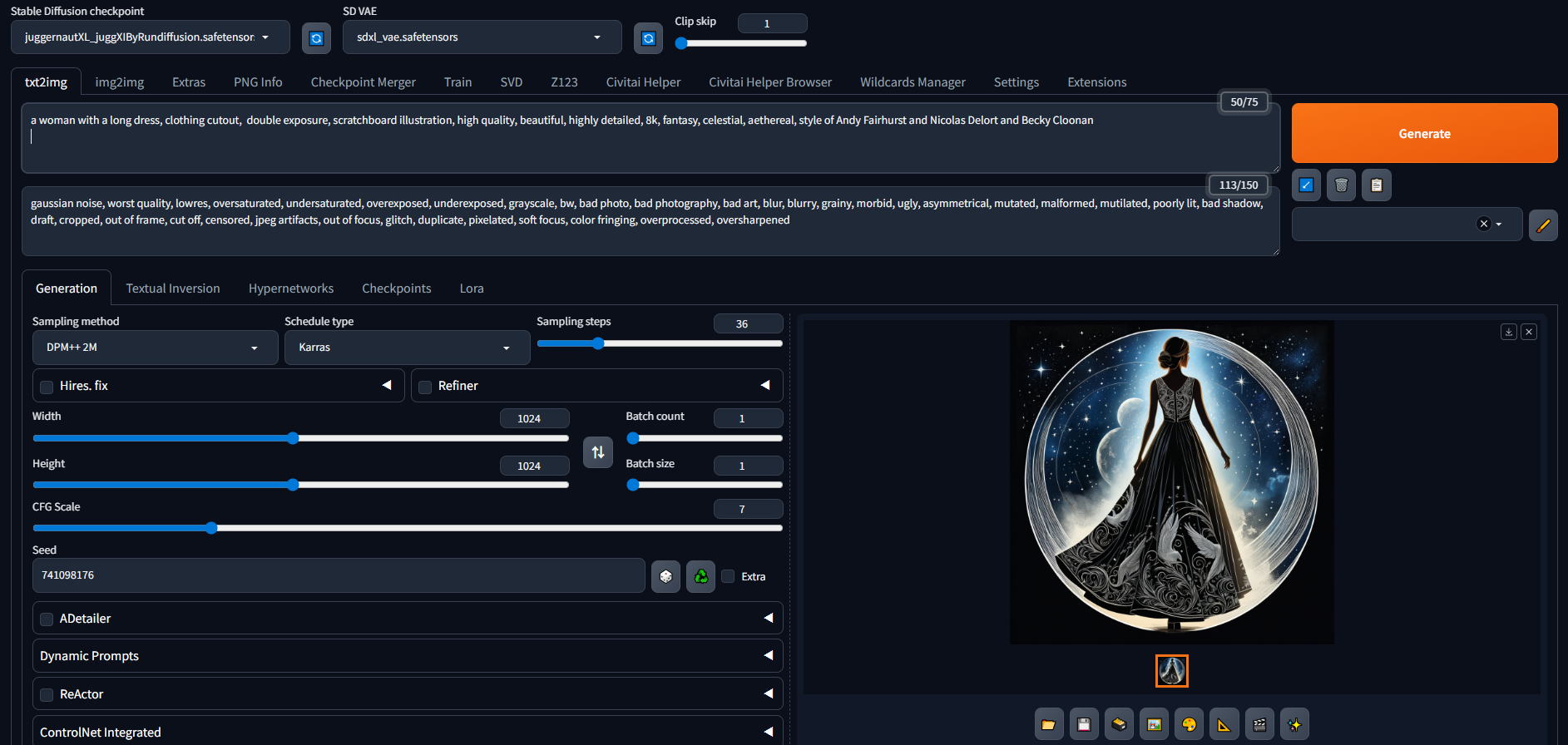Send image to Extras with ruler icon
The height and width of the screenshot is (745, 1568).
coord(1224,724)
